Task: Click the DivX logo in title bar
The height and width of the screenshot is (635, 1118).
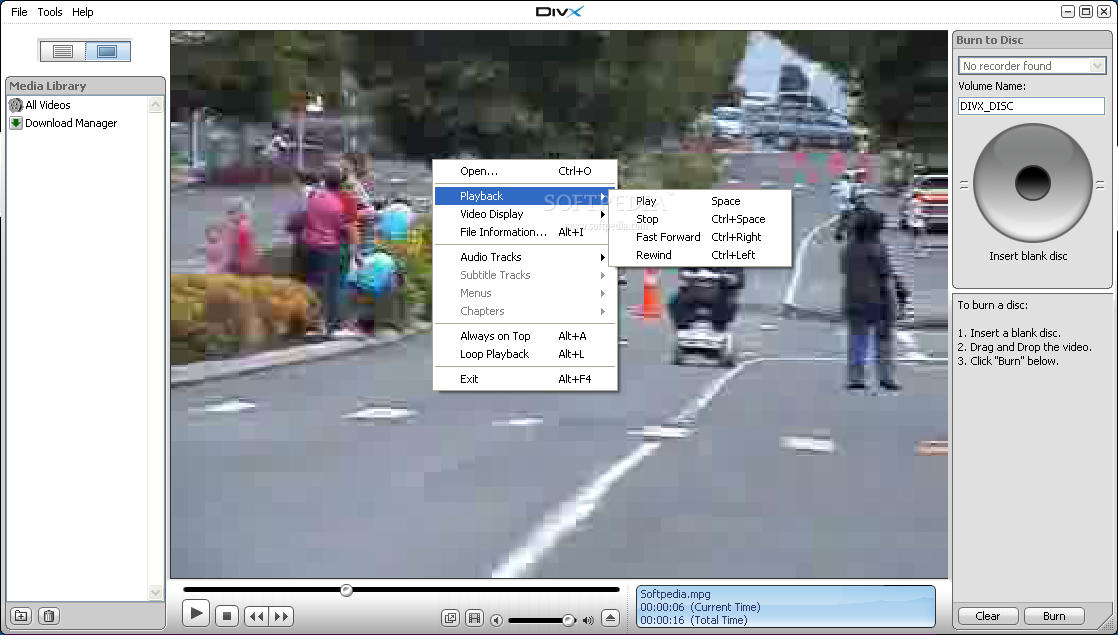Action: click(x=559, y=11)
